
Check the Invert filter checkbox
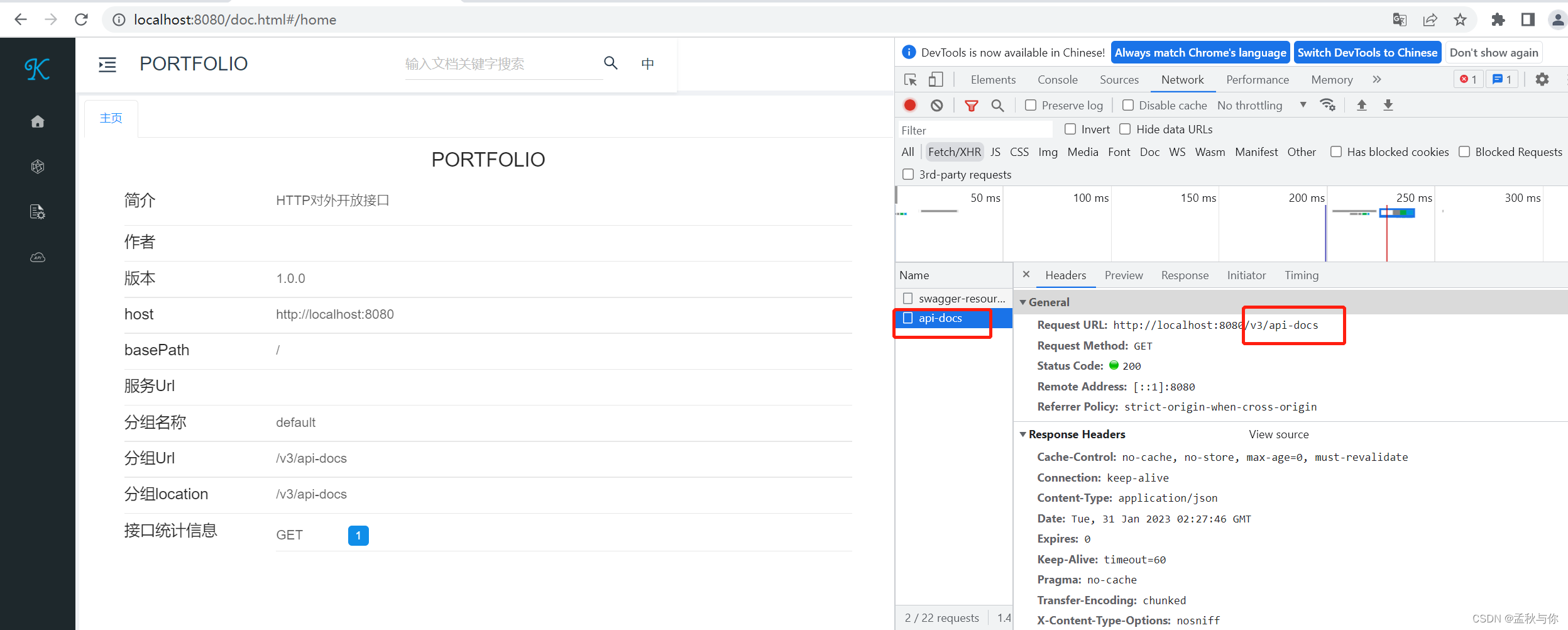pyautogui.click(x=1070, y=129)
